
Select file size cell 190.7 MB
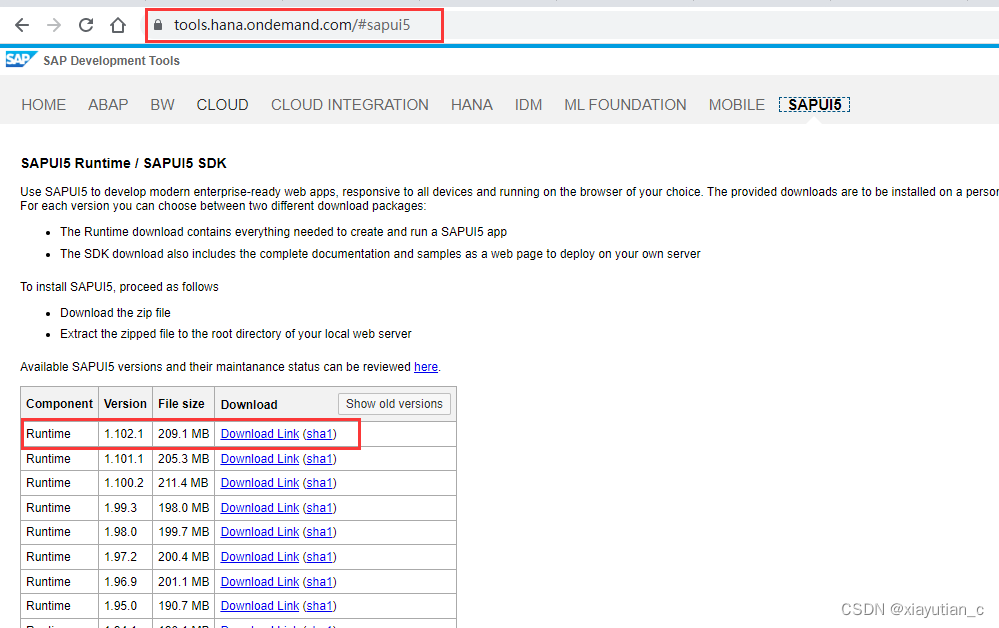[183, 606]
